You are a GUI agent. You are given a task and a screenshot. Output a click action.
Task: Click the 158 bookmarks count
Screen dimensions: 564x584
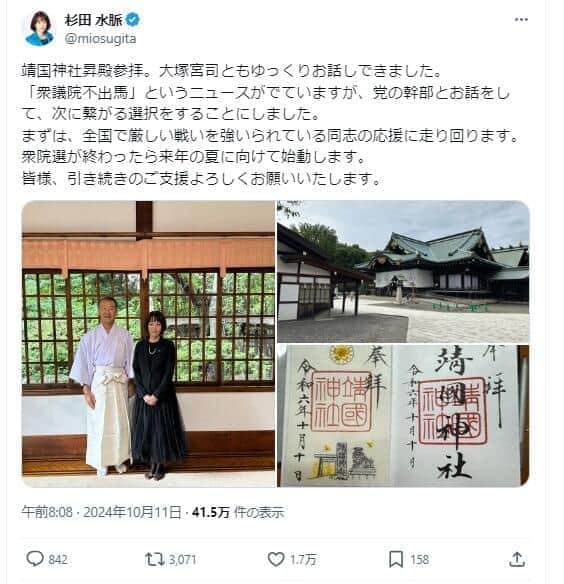[x=420, y=559]
